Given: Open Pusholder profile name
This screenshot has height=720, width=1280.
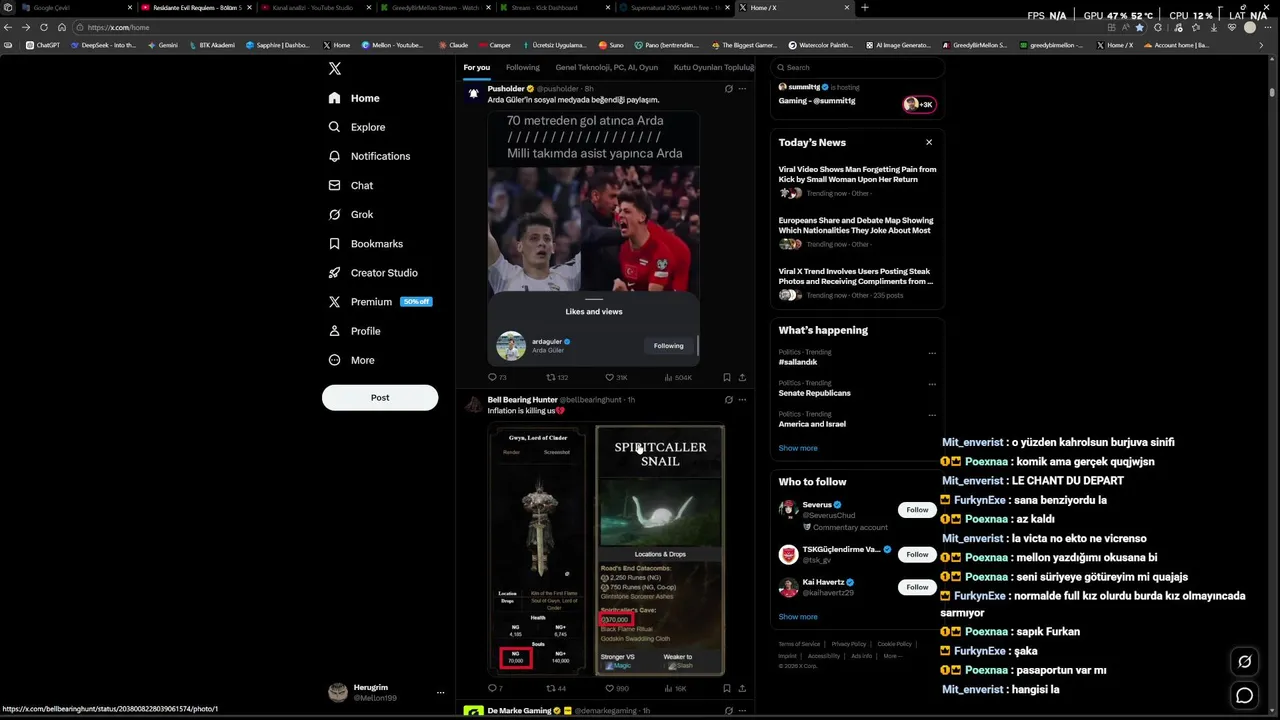Looking at the screenshot, I should 506,89.
